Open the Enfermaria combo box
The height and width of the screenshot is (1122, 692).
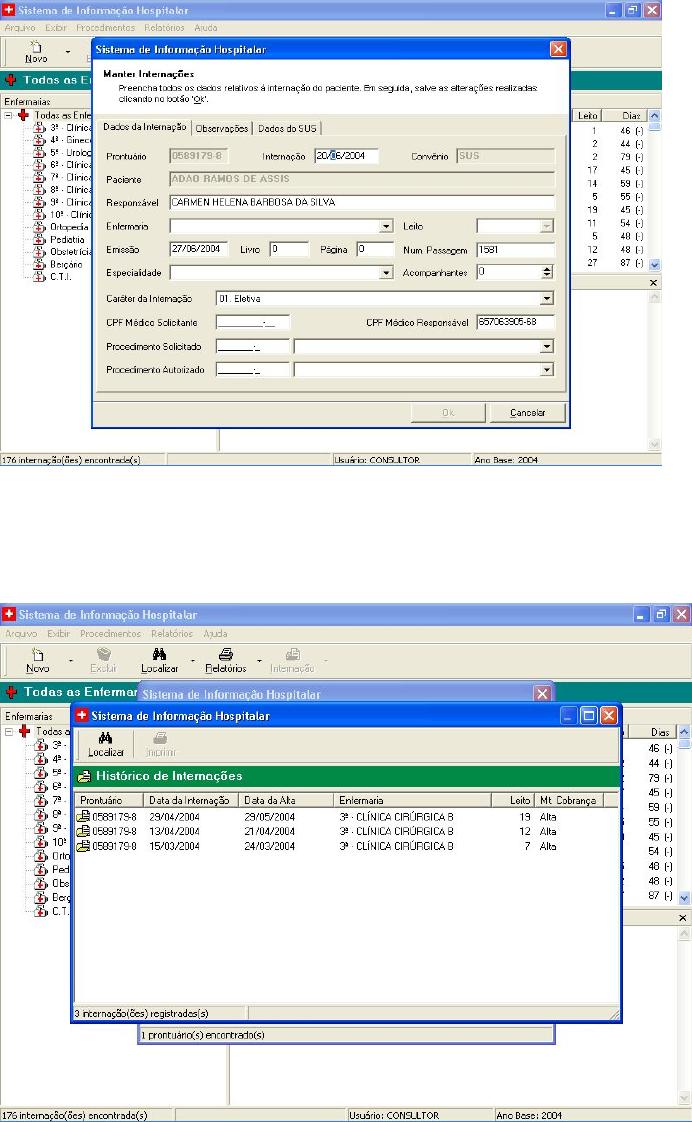[x=386, y=226]
